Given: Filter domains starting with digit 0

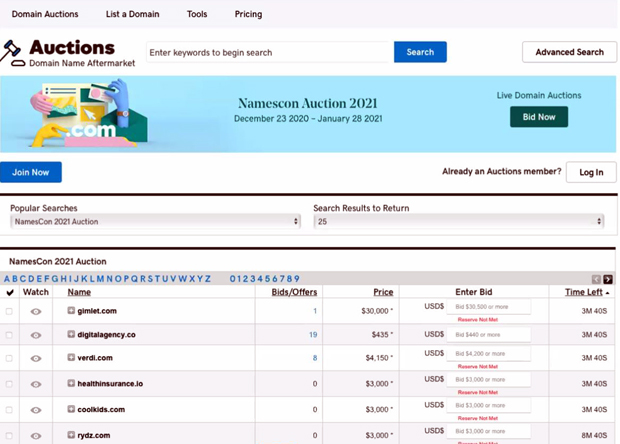Looking at the screenshot, I should [x=233, y=279].
